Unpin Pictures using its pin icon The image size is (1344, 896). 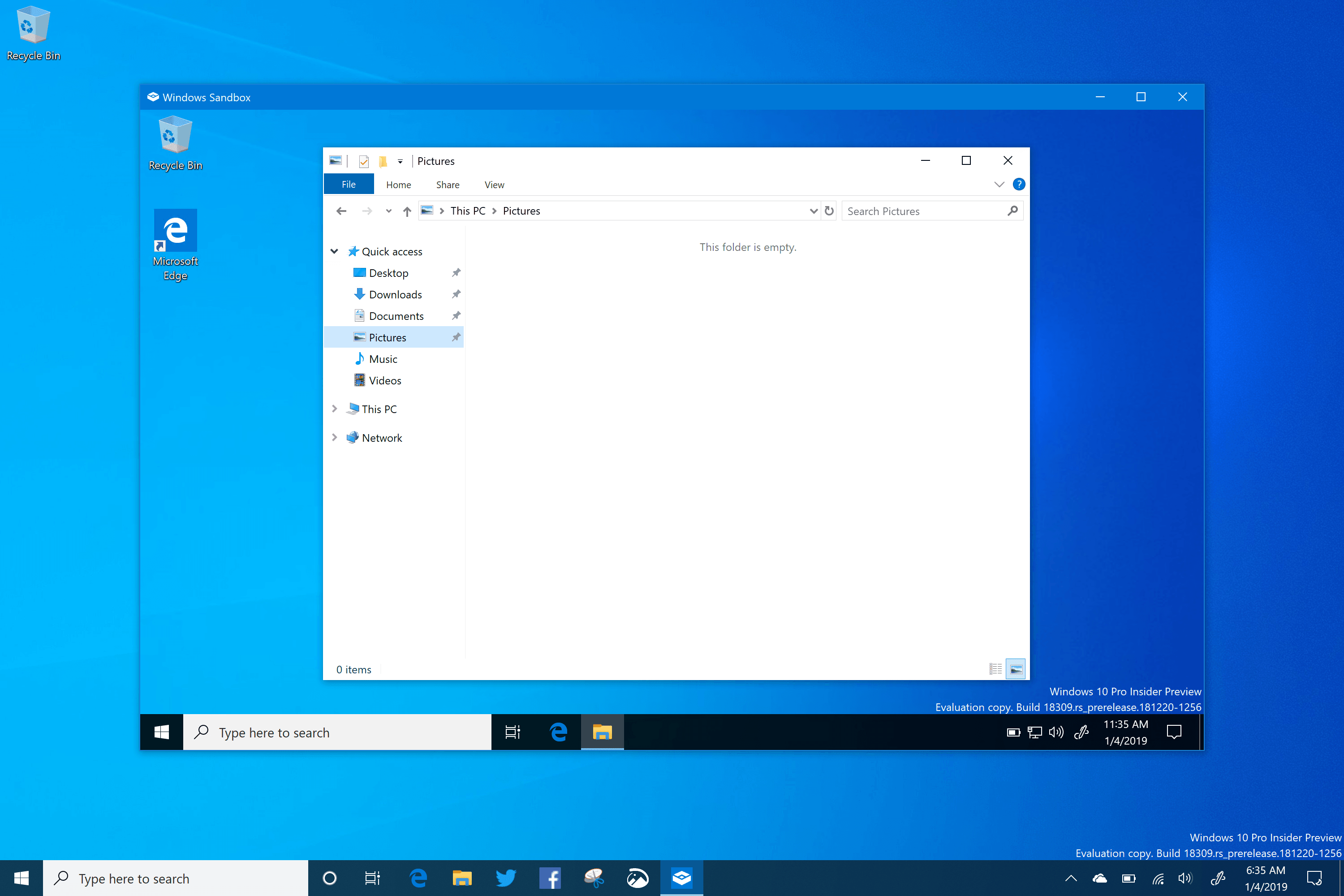[456, 337]
